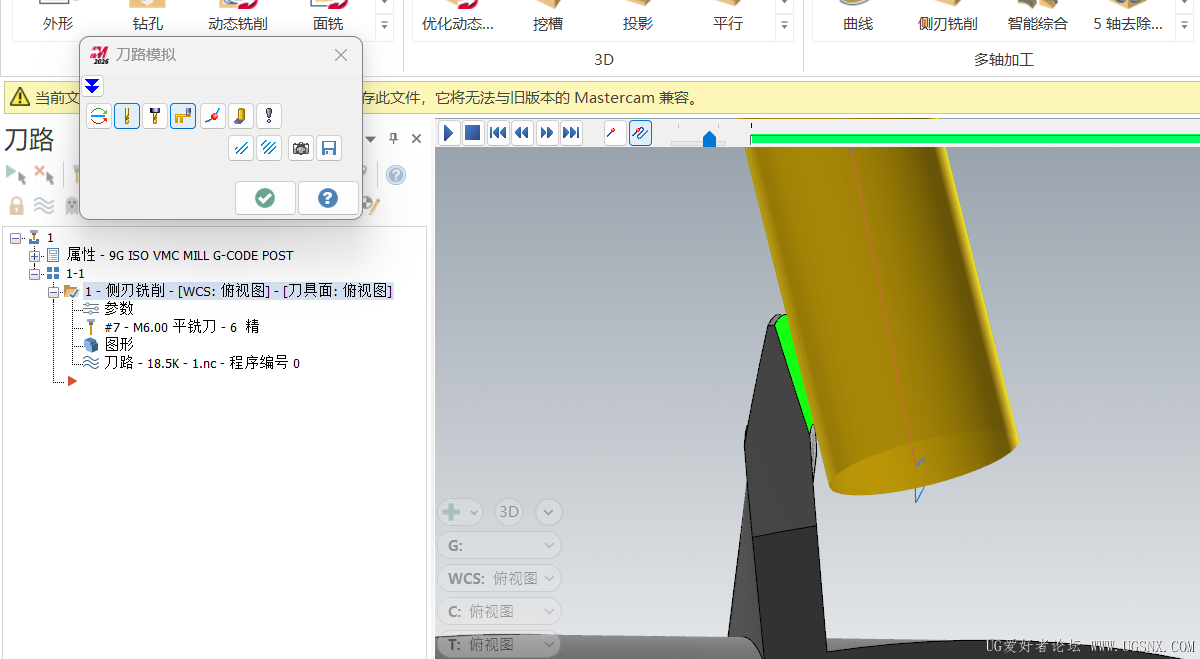This screenshot has height=659, width=1200.
Task: Collapse the 侧刃铣削 operation node
Action: 52,292
